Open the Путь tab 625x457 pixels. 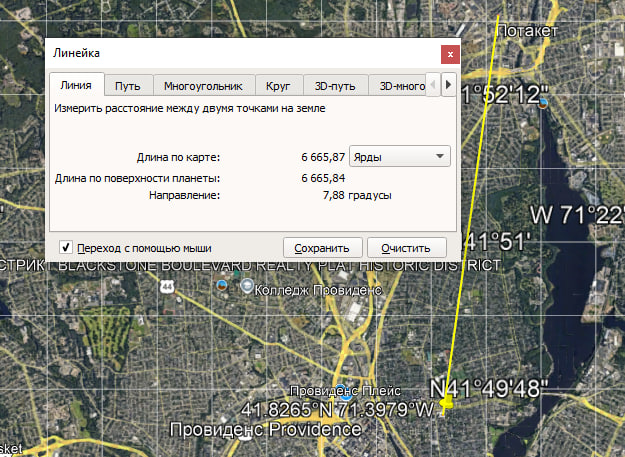point(128,86)
